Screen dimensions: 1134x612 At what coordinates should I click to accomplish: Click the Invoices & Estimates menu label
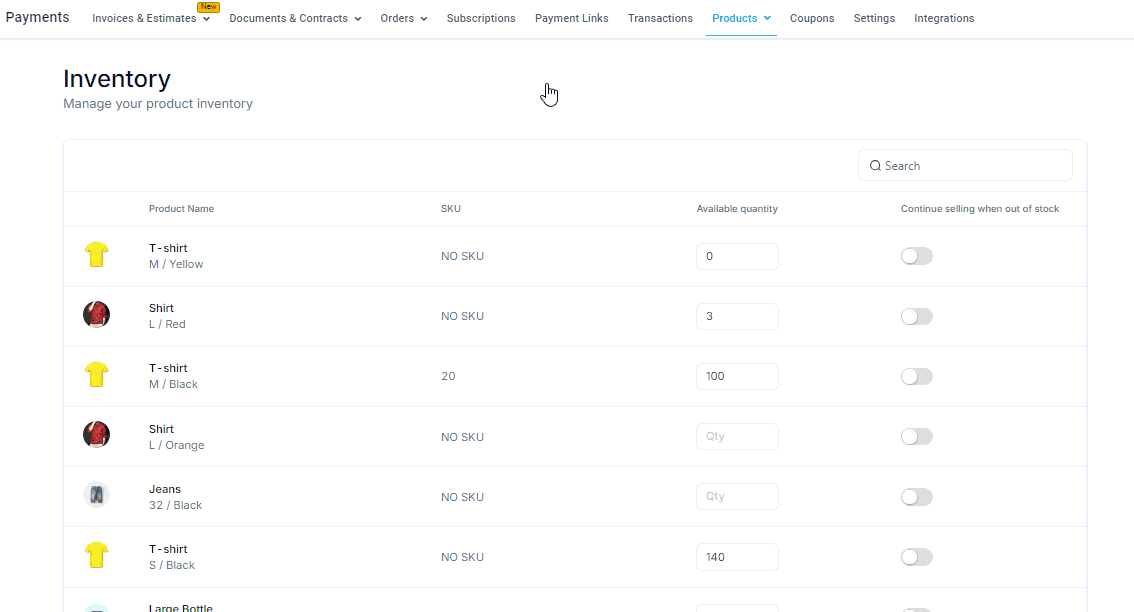[x=144, y=19]
